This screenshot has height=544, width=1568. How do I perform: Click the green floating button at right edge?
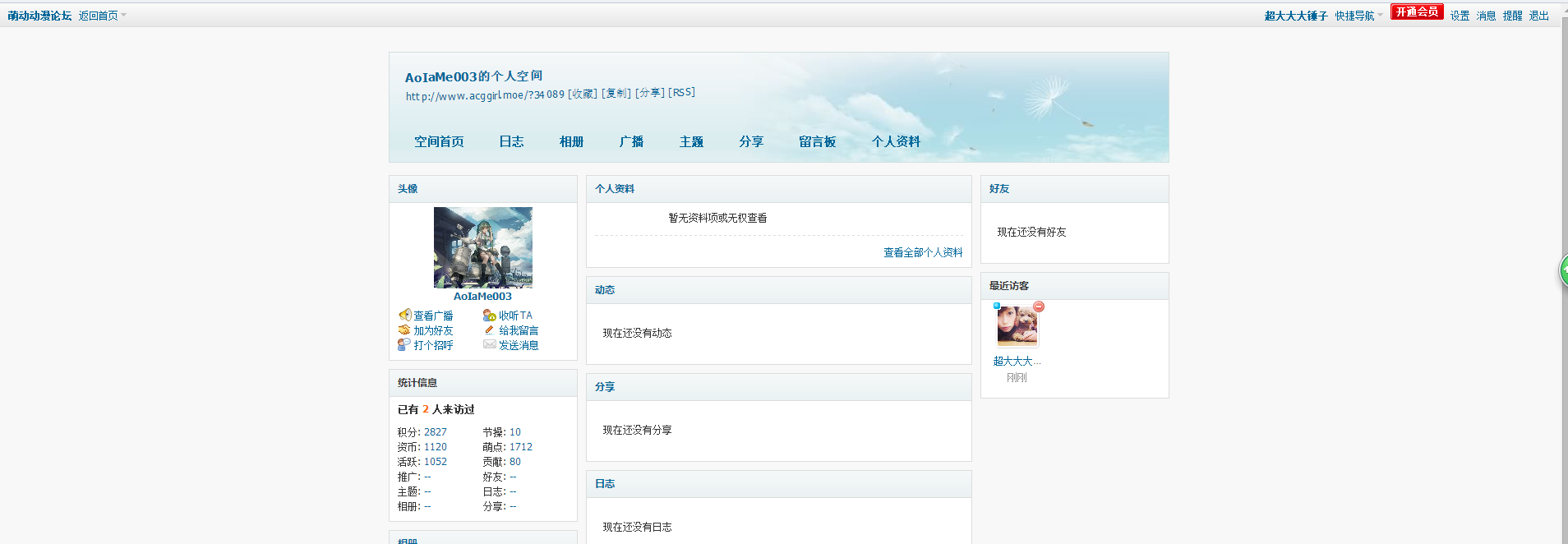click(x=1563, y=270)
